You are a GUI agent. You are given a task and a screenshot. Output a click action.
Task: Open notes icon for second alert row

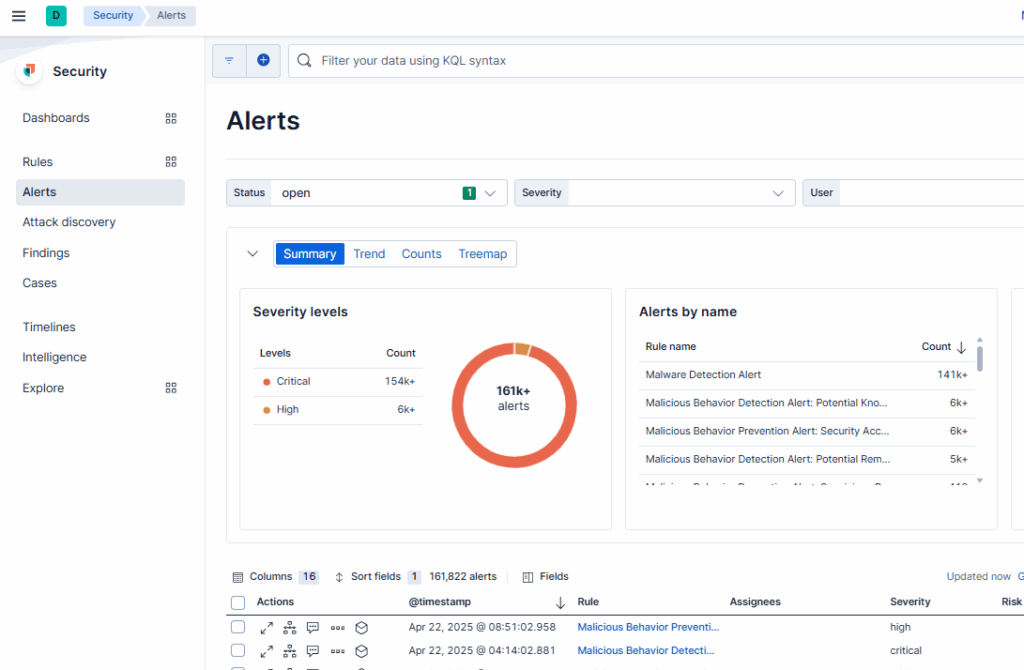(313, 651)
